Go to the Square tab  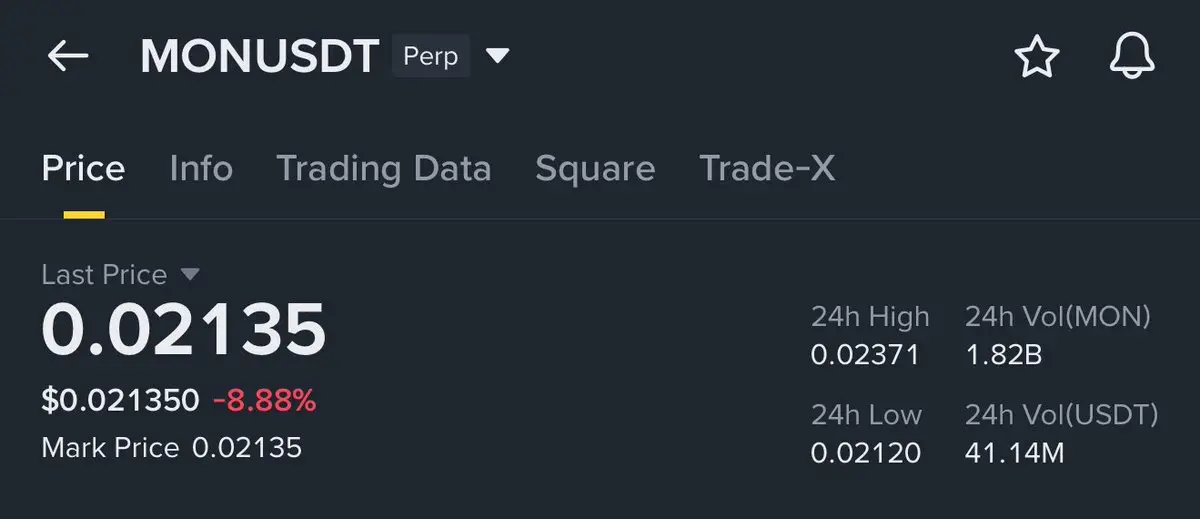pos(595,169)
